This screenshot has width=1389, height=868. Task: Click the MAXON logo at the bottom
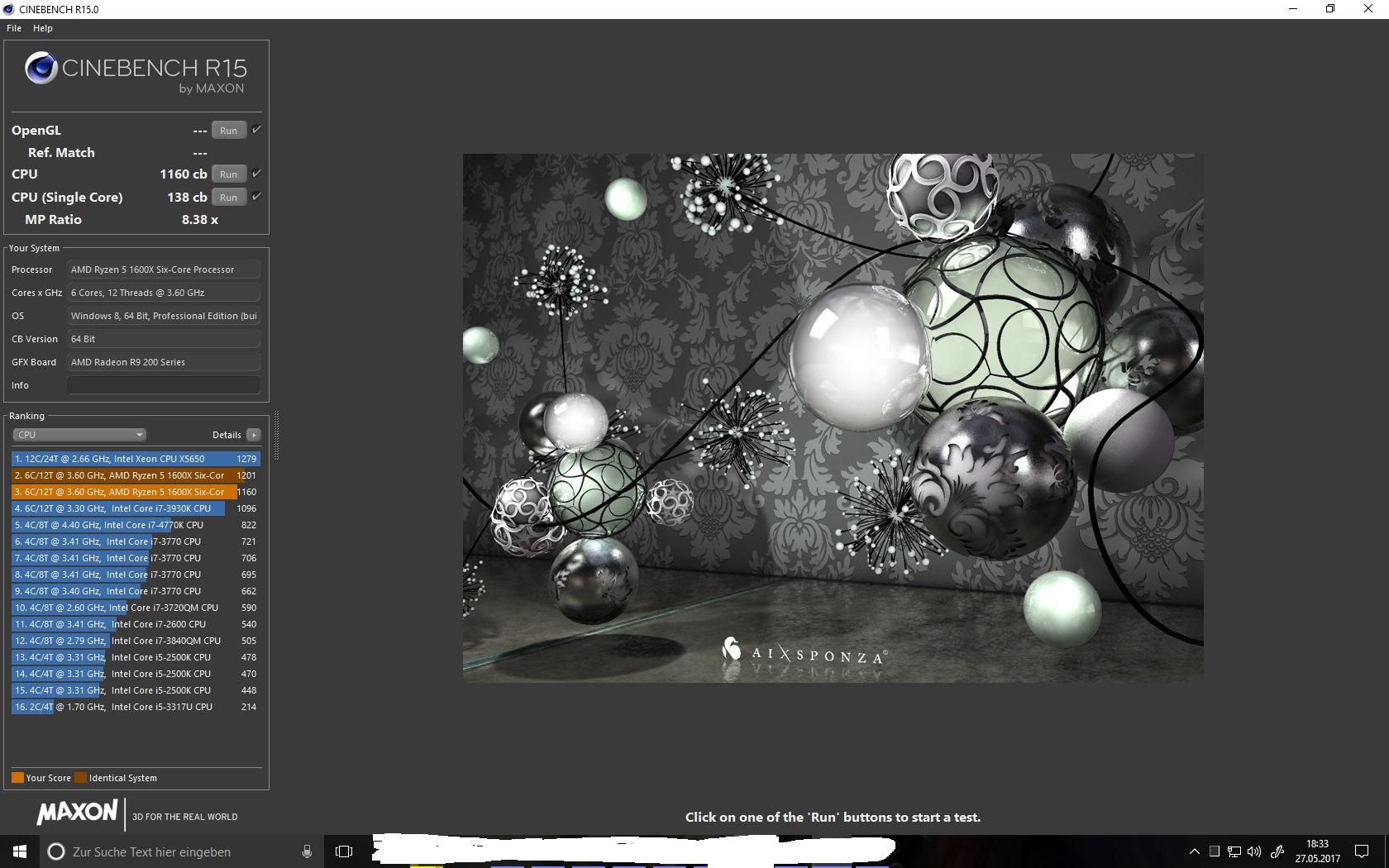tap(78, 813)
